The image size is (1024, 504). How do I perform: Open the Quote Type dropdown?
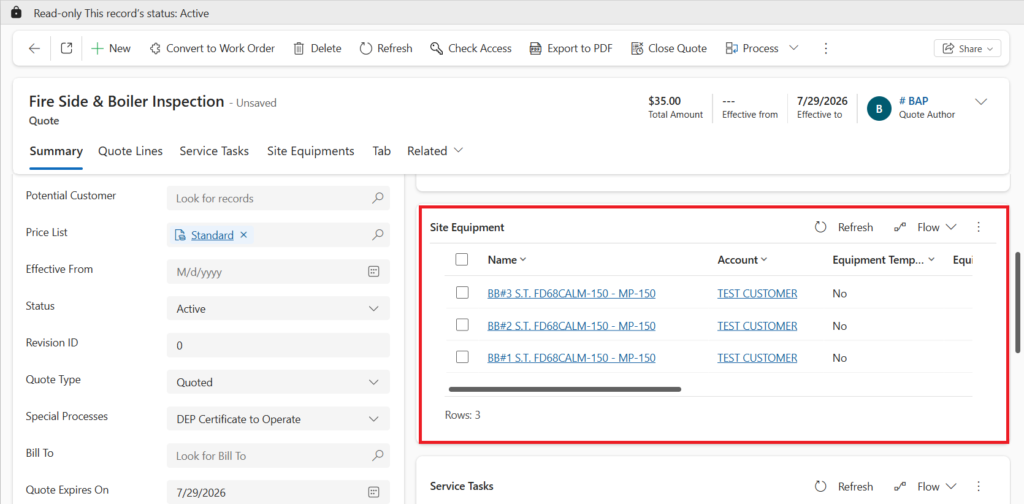coord(278,383)
